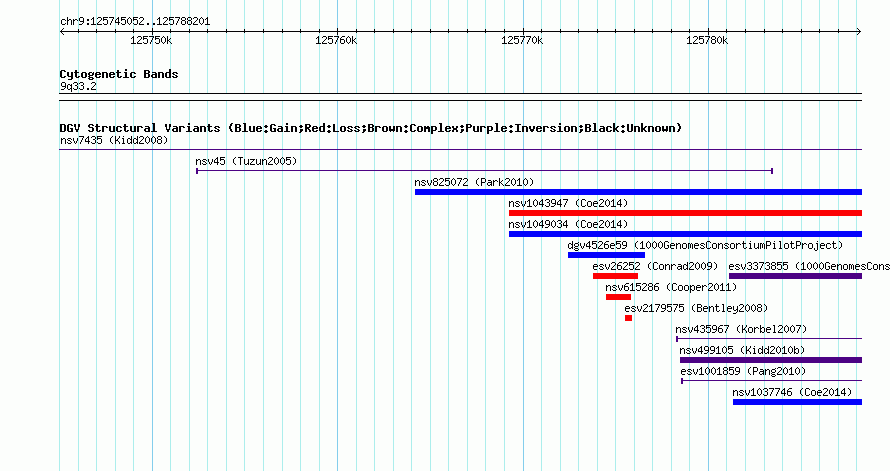Click the thin nsv435967 inversion line

[x=769, y=339]
